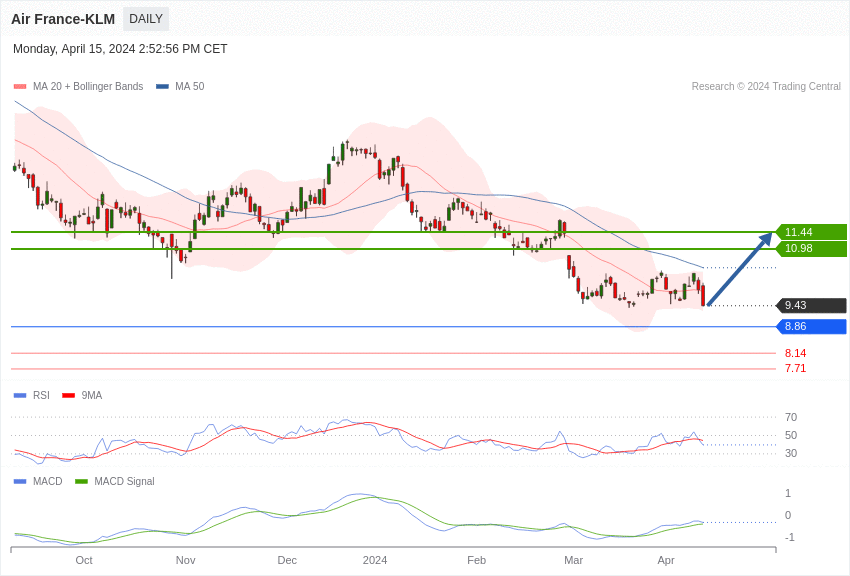
Task: Click the blue upward forecast arrow
Action: (x=739, y=270)
